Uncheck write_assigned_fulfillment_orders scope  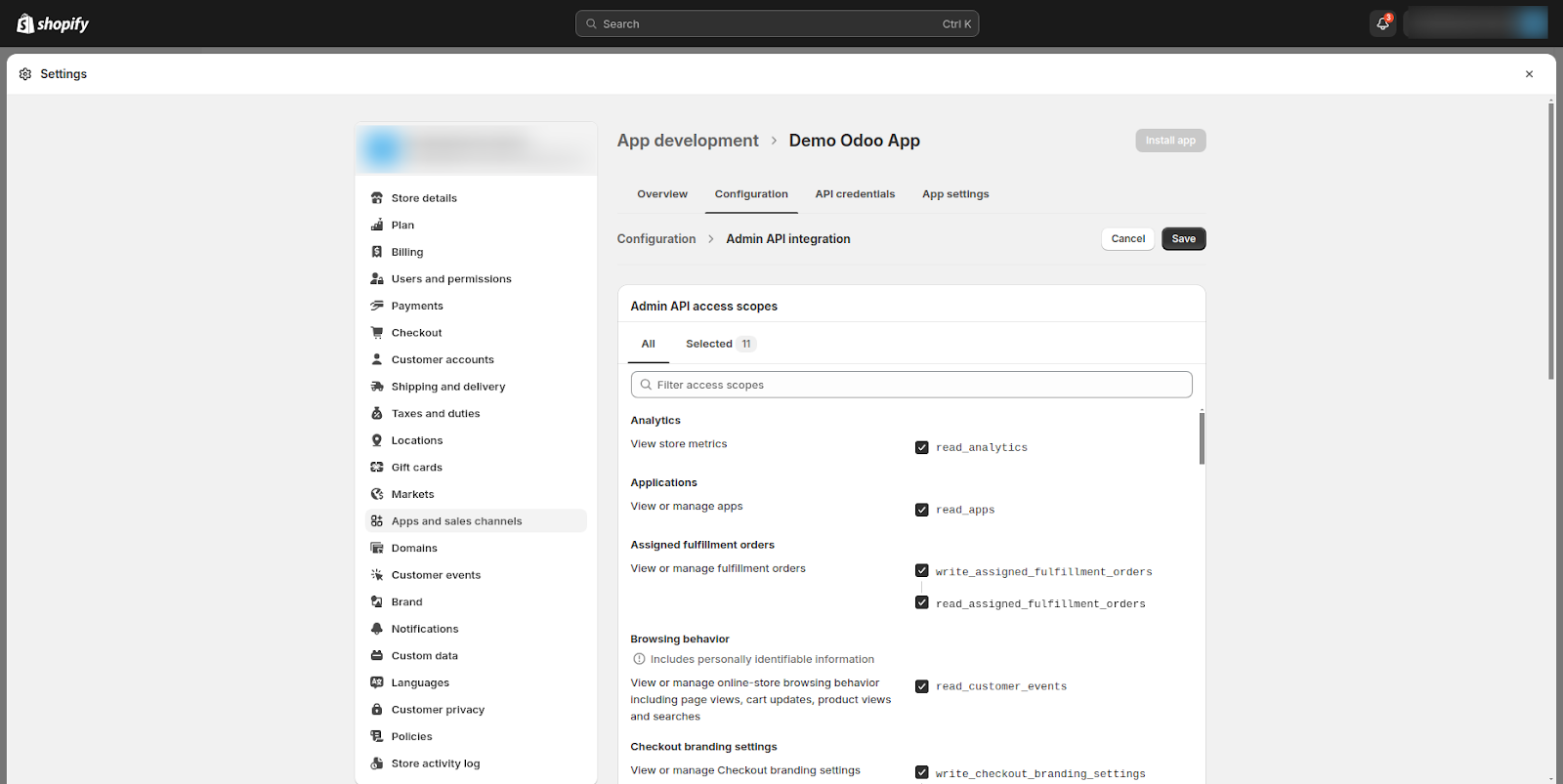click(921, 571)
